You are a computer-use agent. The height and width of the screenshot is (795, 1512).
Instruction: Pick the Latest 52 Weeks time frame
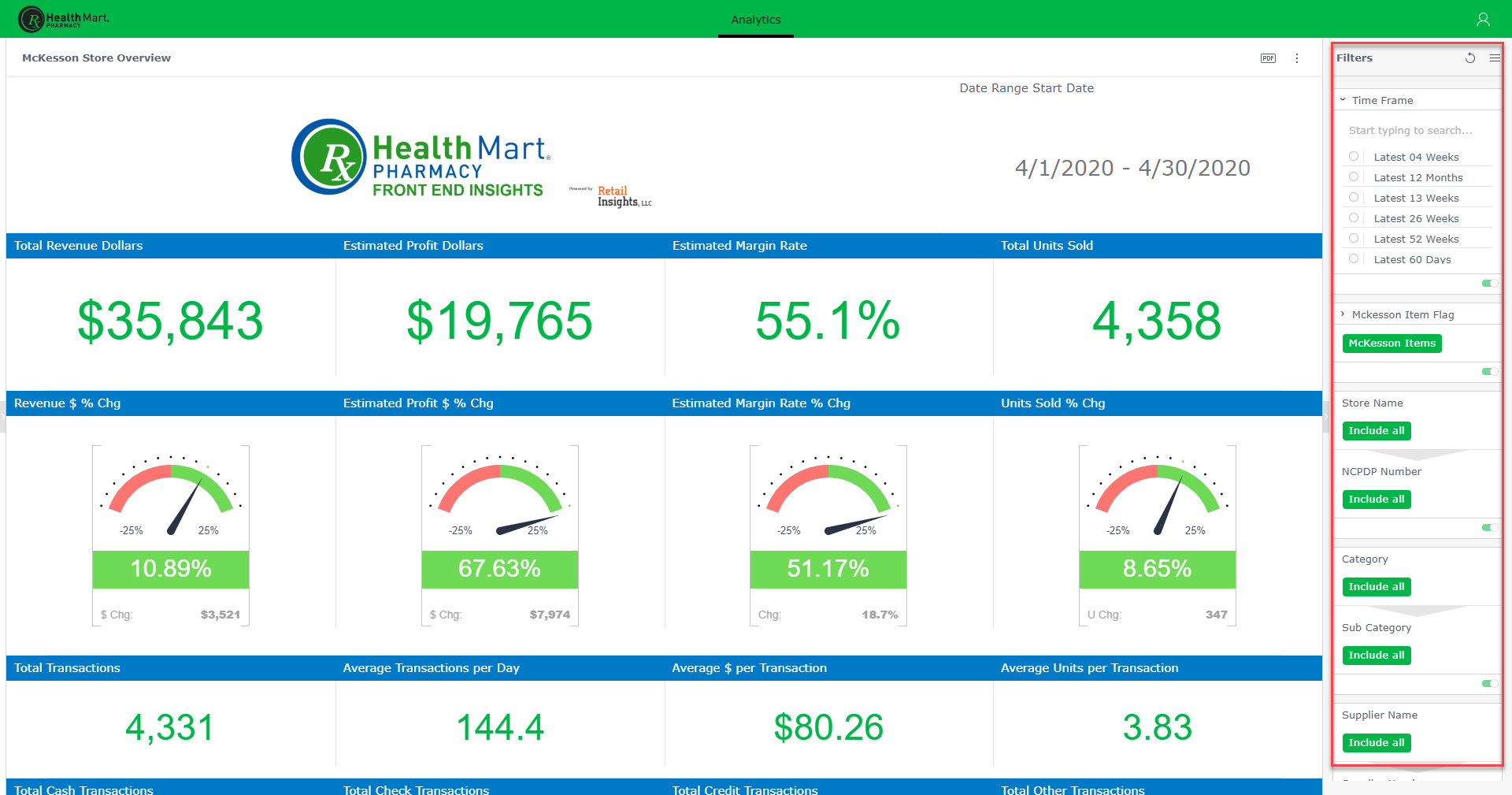(x=1354, y=239)
